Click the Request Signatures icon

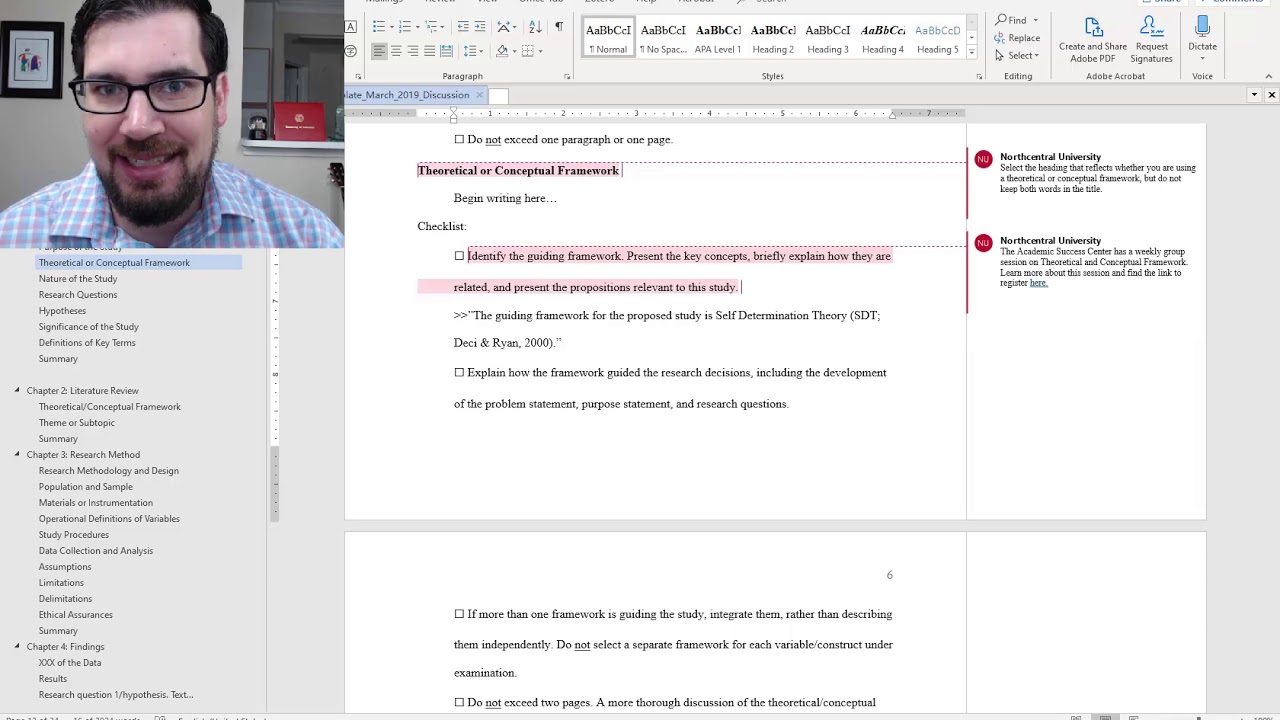pos(1151,28)
